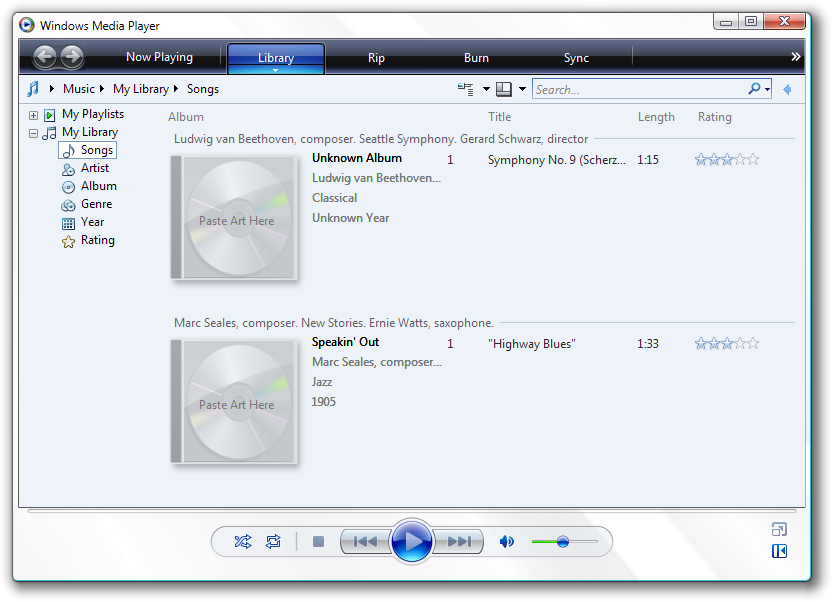Switch to the Now Playing tab

coord(159,57)
